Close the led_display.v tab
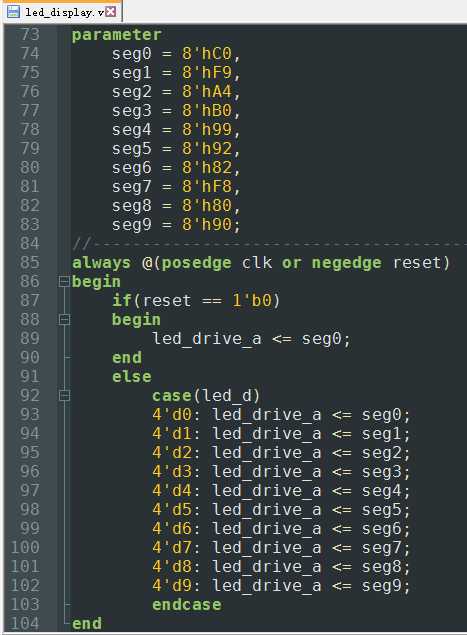The height and width of the screenshot is (635, 467). pyautogui.click(x=110, y=11)
